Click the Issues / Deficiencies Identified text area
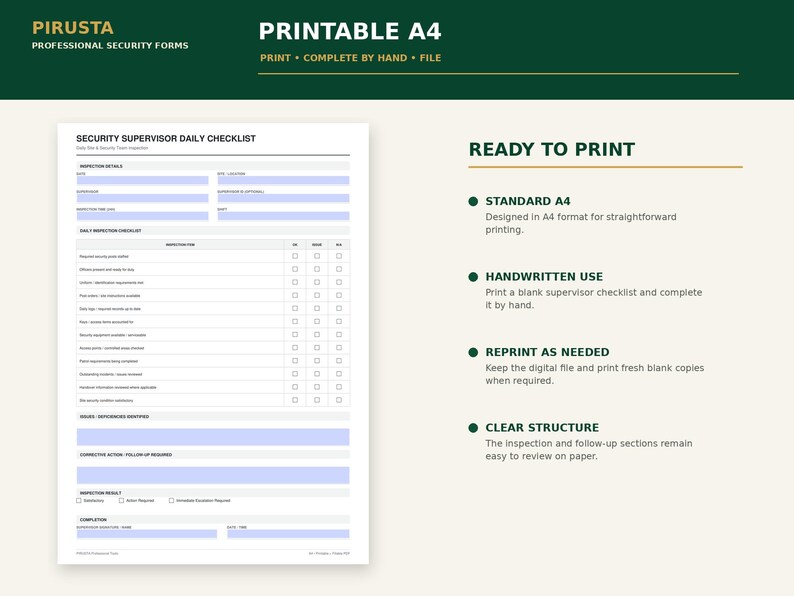Screen dimensions: 794x596 [x=213, y=437]
